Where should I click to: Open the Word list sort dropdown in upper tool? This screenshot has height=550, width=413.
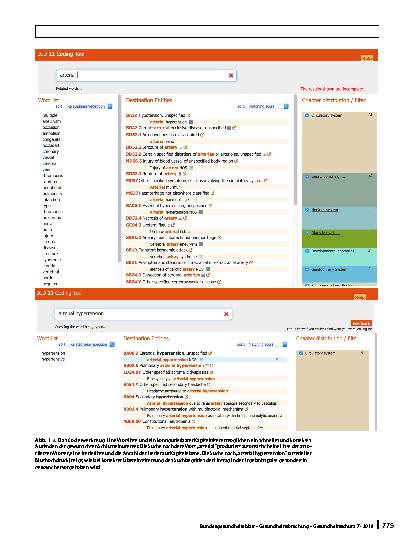pos(89,106)
